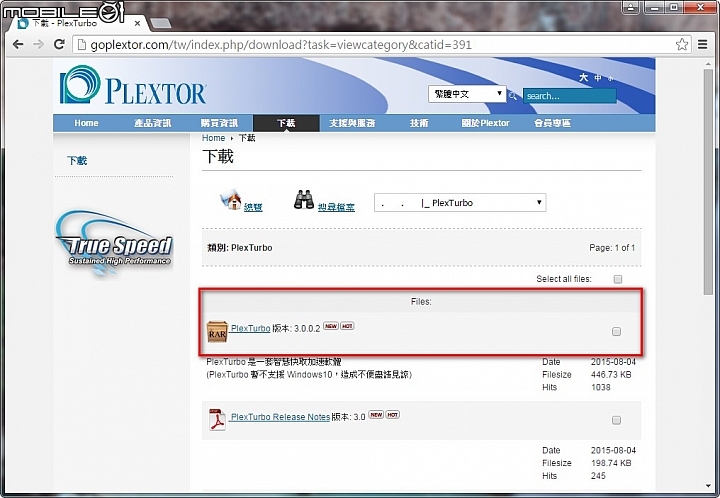Click the RAR archive icon for PlexTurbo
Viewport: 720px width, 498px height.
217,331
